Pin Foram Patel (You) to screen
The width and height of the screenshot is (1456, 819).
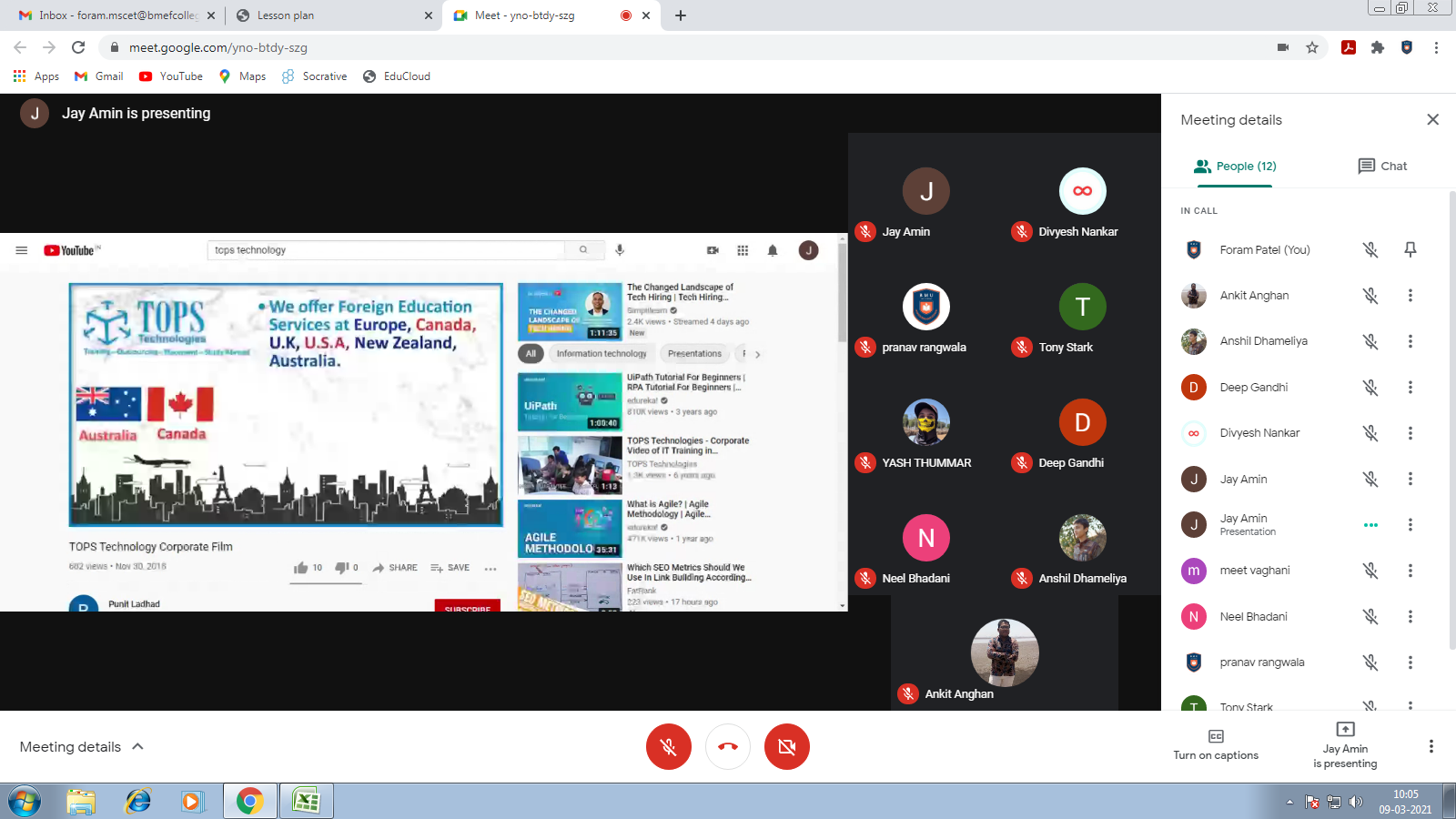(1410, 249)
